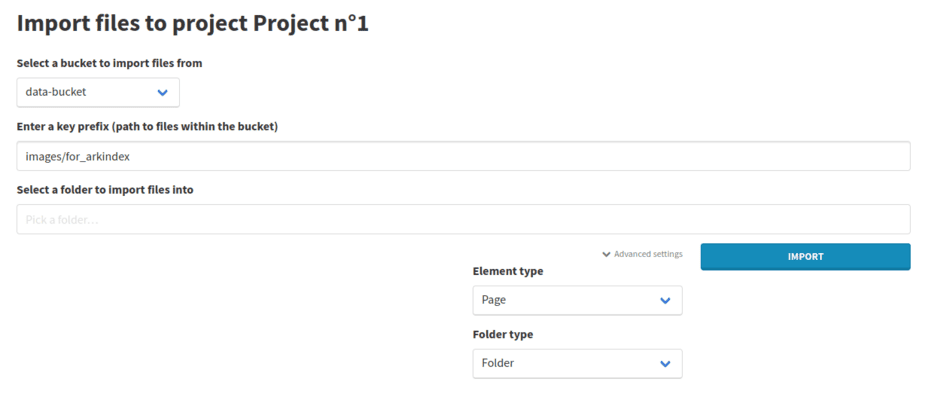The width and height of the screenshot is (928, 394).
Task: Click the 'Folder' value text in selector
Action: (498, 363)
